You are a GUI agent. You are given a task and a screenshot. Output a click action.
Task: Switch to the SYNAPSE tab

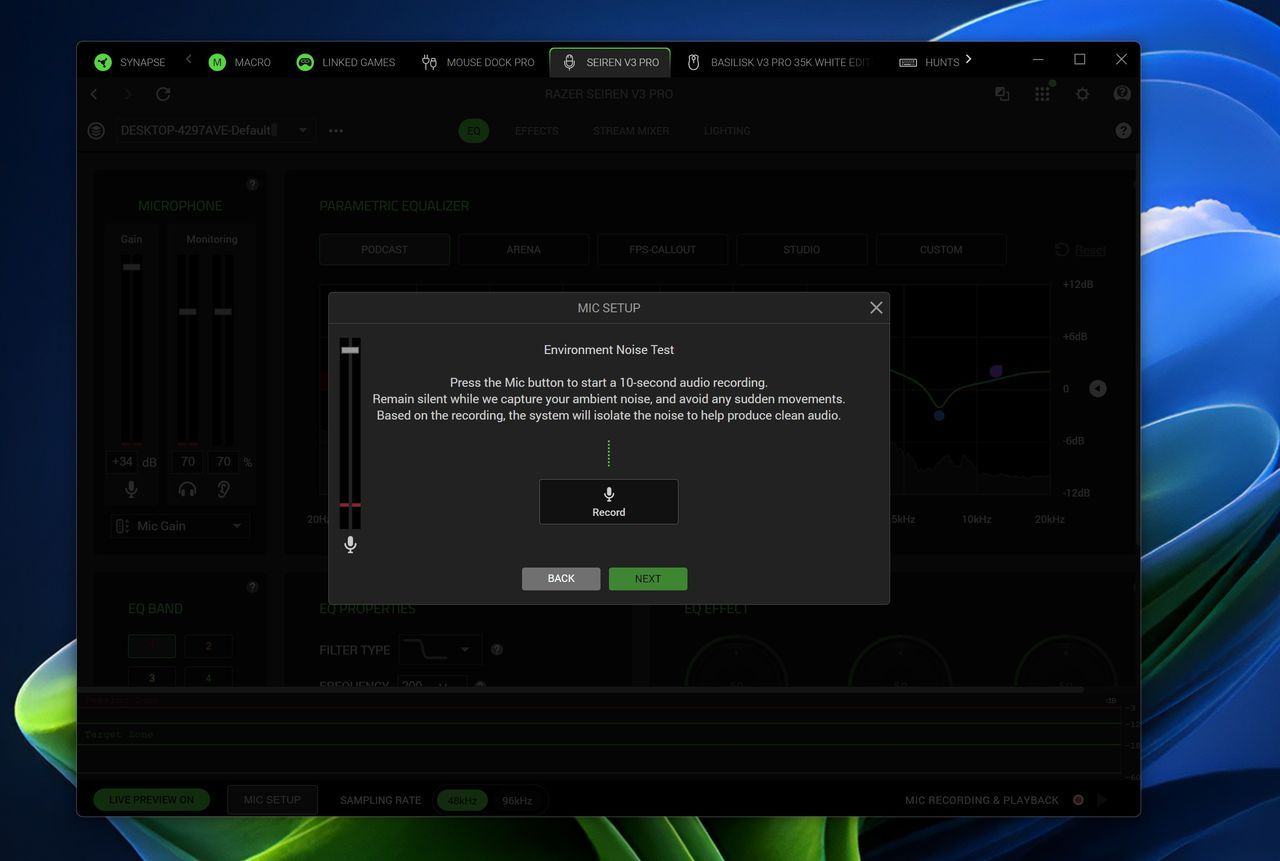click(x=130, y=62)
